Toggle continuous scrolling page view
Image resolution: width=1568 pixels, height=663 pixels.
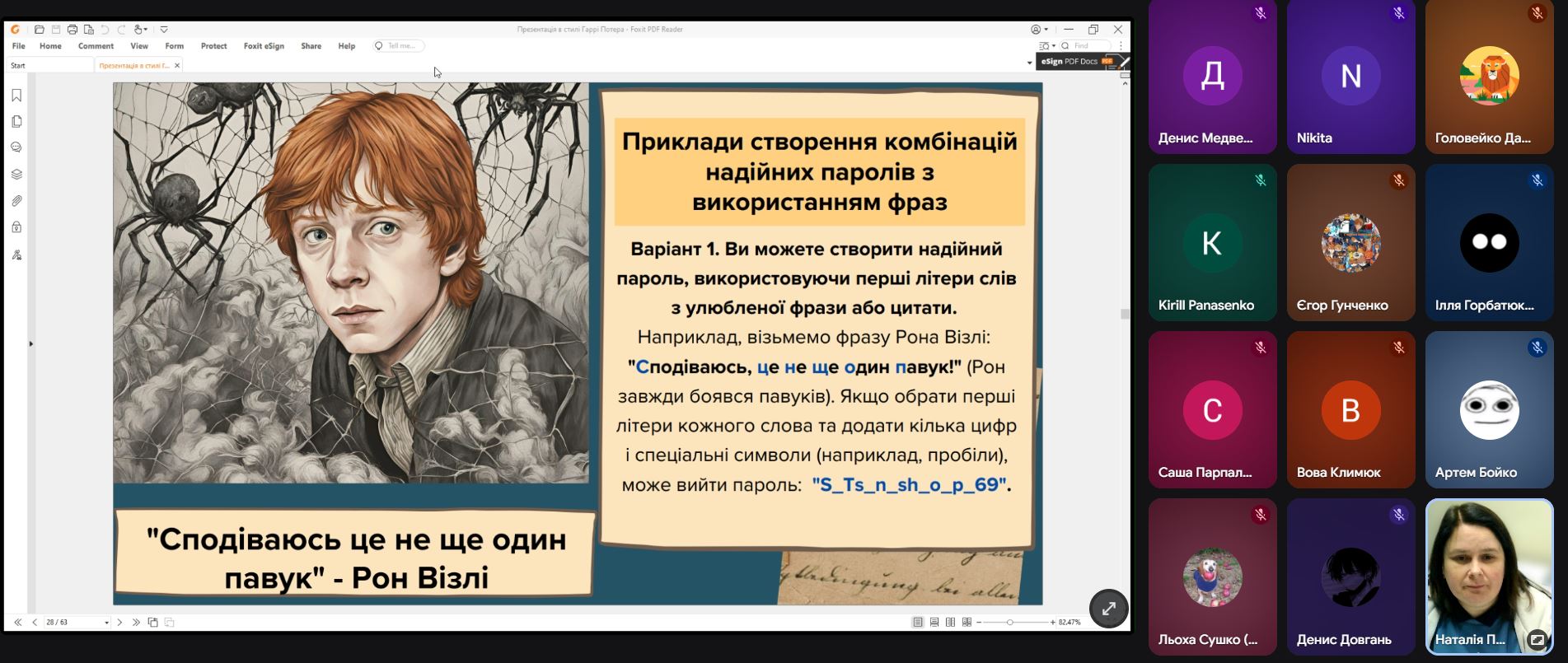934,623
